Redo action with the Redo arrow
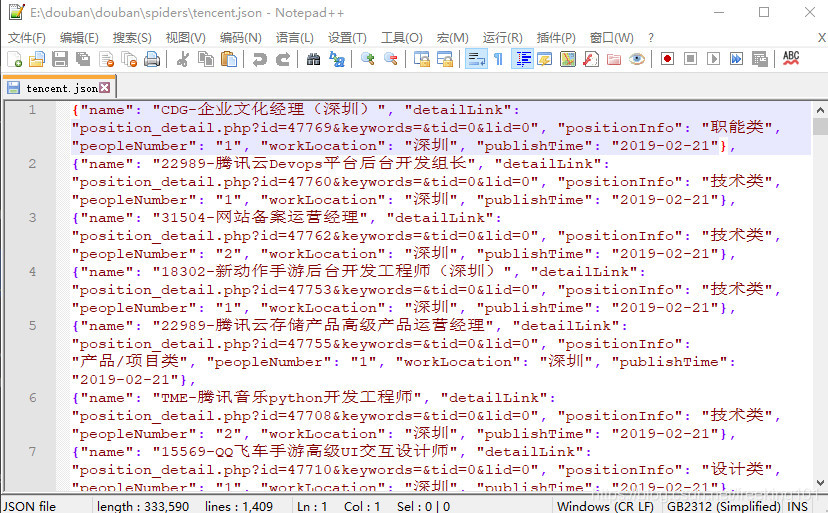 [x=283, y=59]
